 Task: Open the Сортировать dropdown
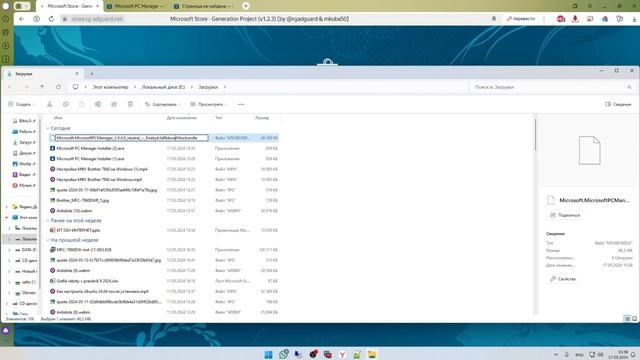point(162,104)
